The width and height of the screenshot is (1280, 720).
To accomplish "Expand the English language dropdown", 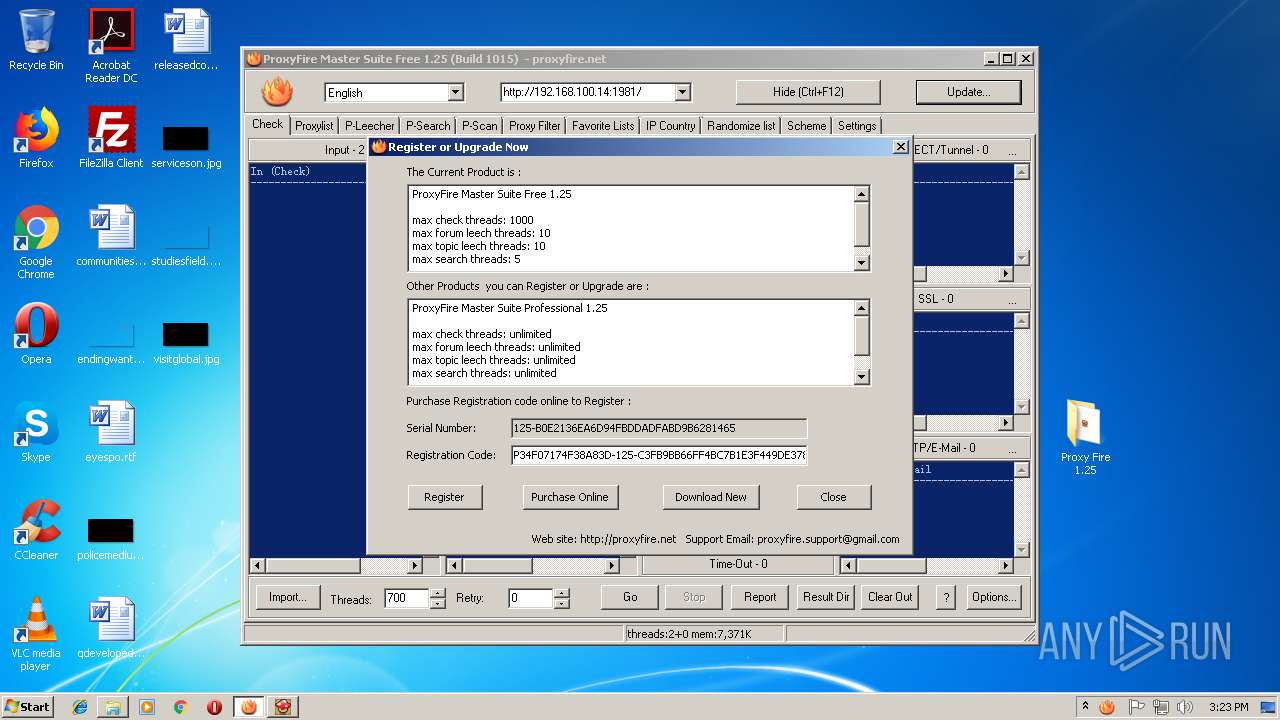I will pyautogui.click(x=455, y=92).
